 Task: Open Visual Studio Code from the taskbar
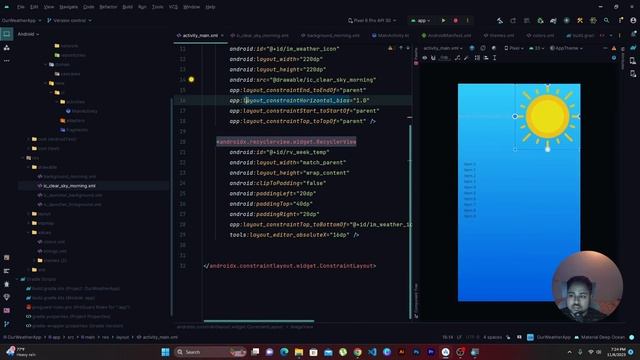372,352
